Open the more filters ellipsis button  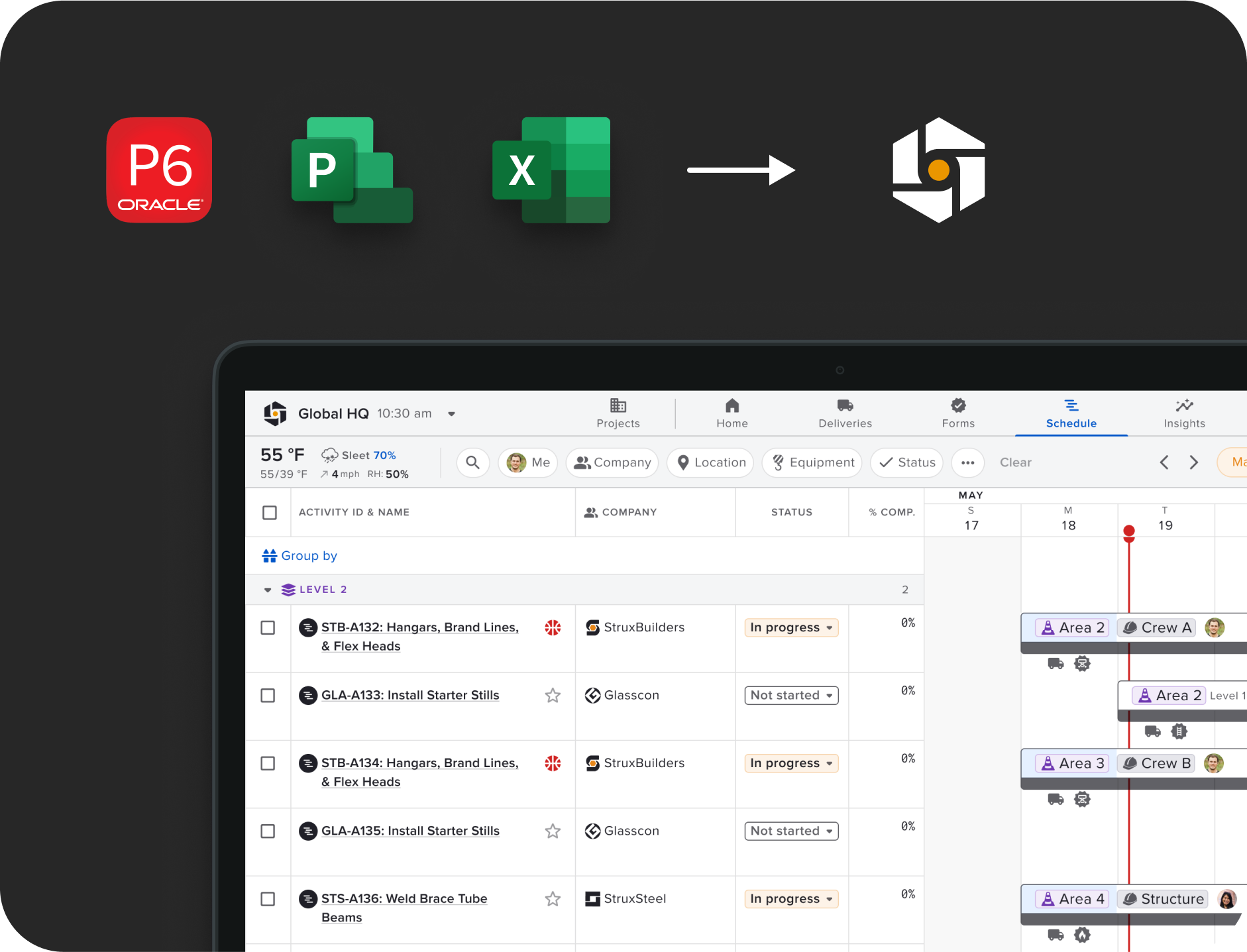tap(967, 462)
